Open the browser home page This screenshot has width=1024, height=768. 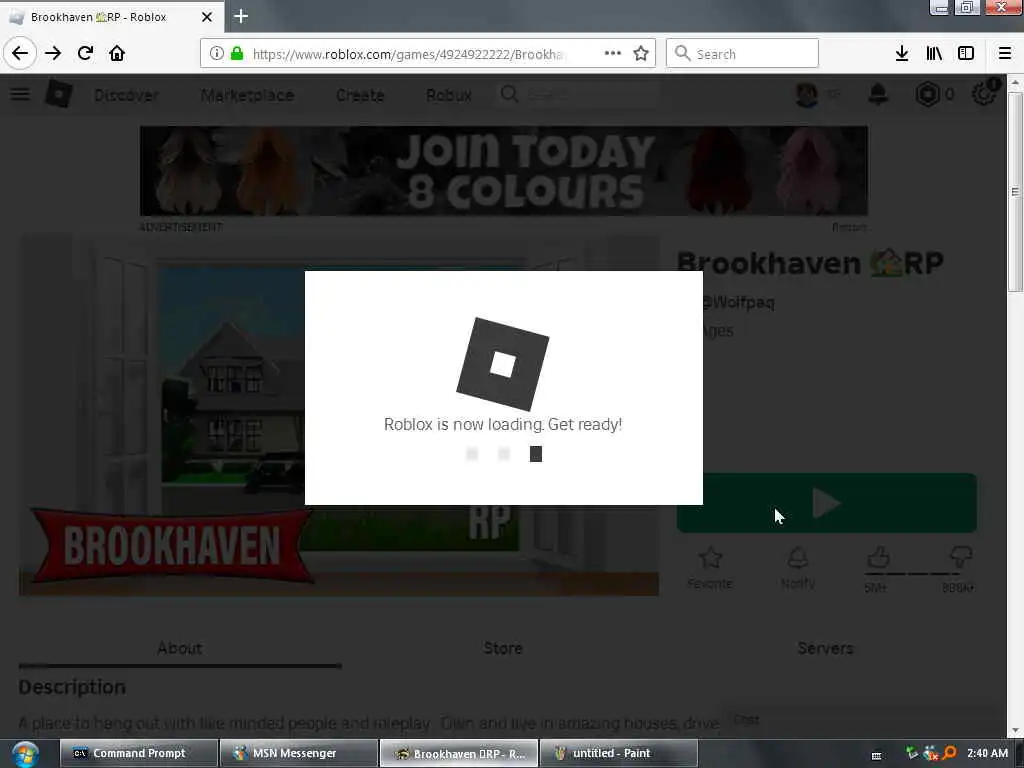tap(117, 53)
